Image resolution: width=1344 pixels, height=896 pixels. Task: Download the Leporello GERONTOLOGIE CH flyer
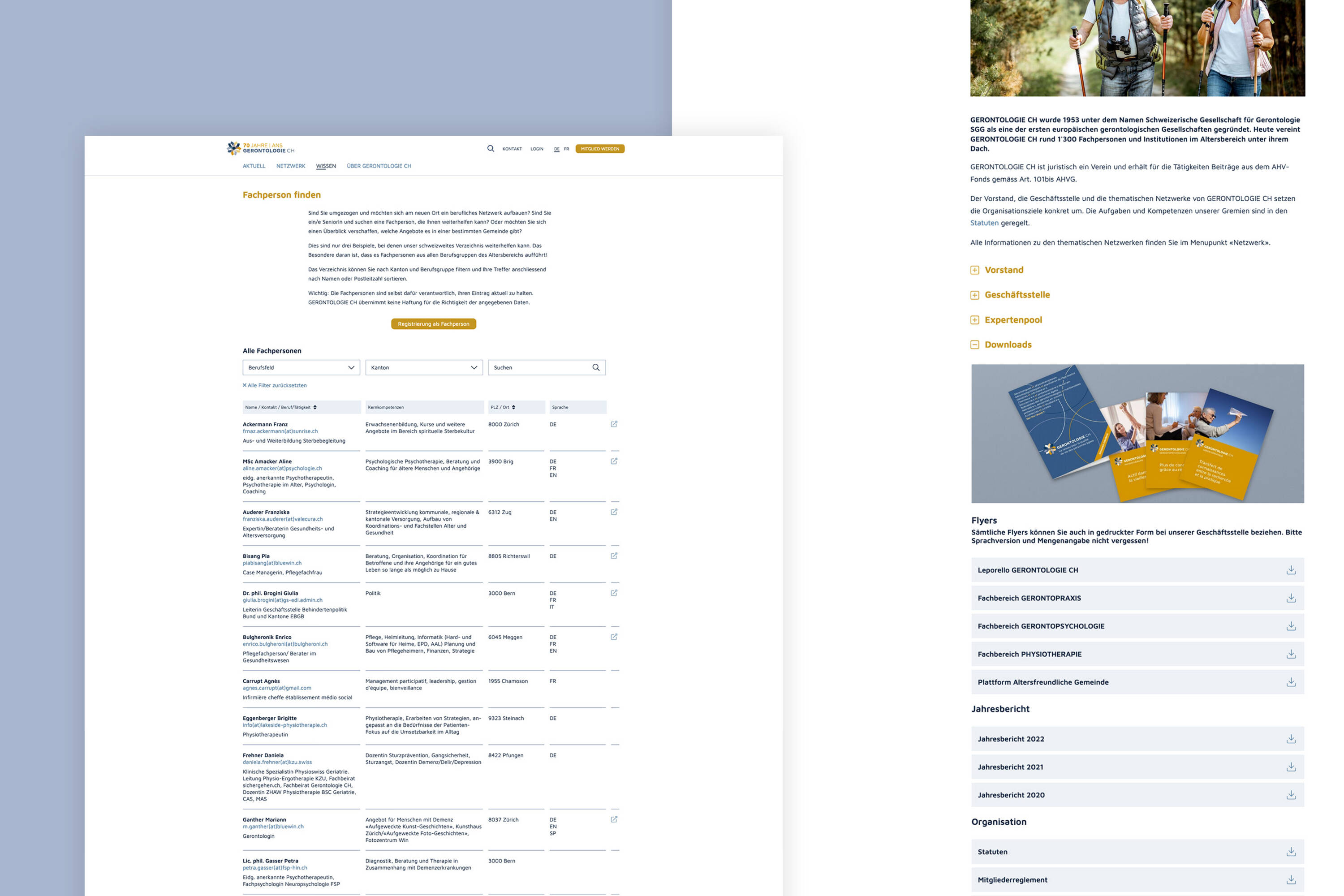point(1291,570)
